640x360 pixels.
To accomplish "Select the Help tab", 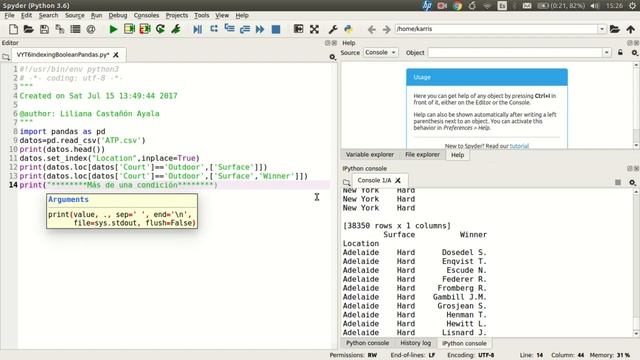I will click(458, 155).
